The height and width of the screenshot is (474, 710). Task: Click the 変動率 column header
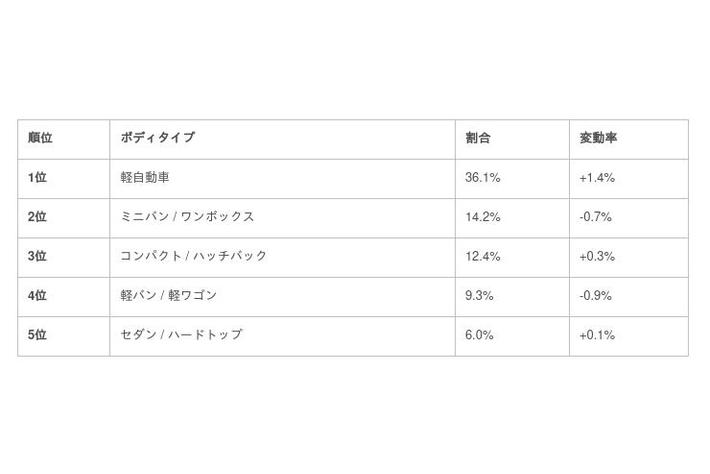pyautogui.click(x=598, y=138)
